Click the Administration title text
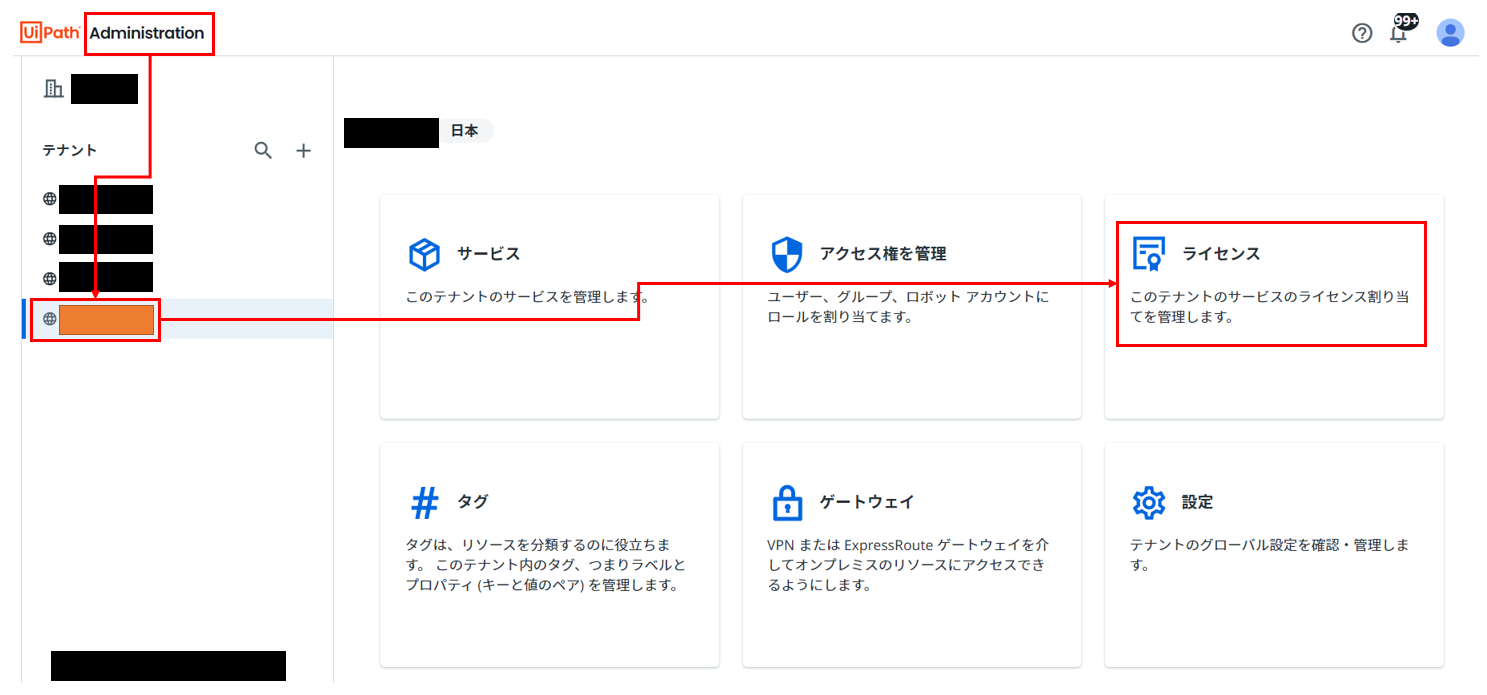 pyautogui.click(x=147, y=33)
